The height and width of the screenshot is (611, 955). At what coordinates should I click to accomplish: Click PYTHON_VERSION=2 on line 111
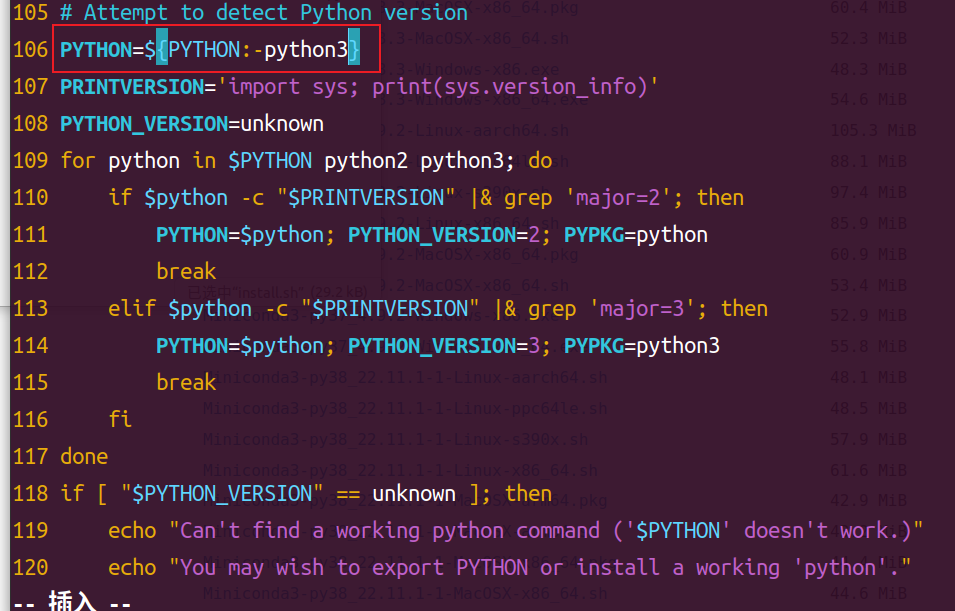click(x=444, y=235)
